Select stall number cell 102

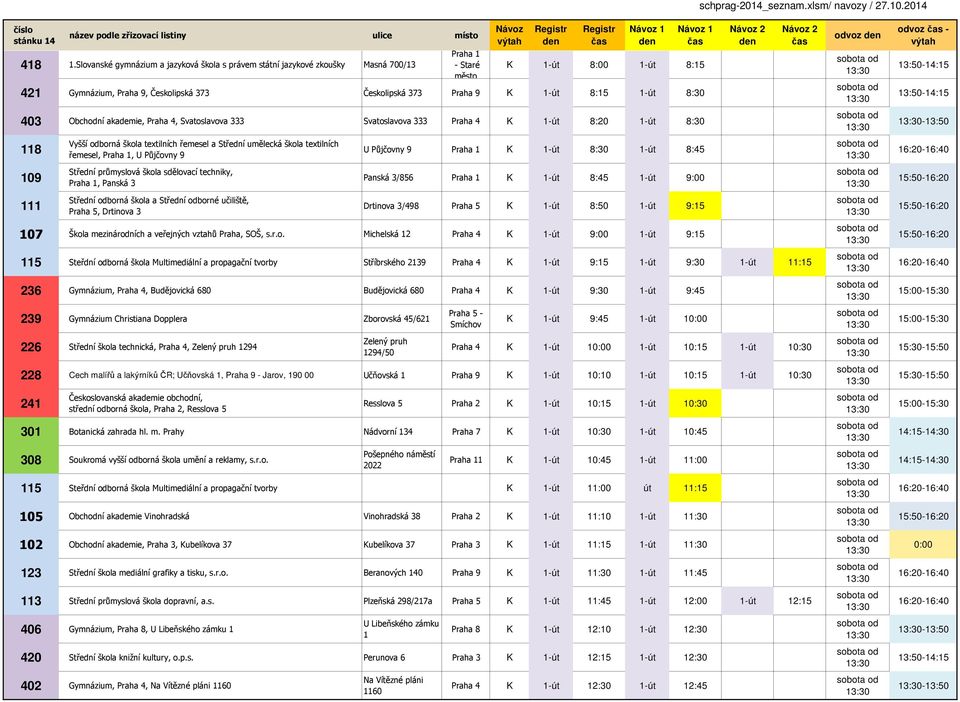point(31,545)
